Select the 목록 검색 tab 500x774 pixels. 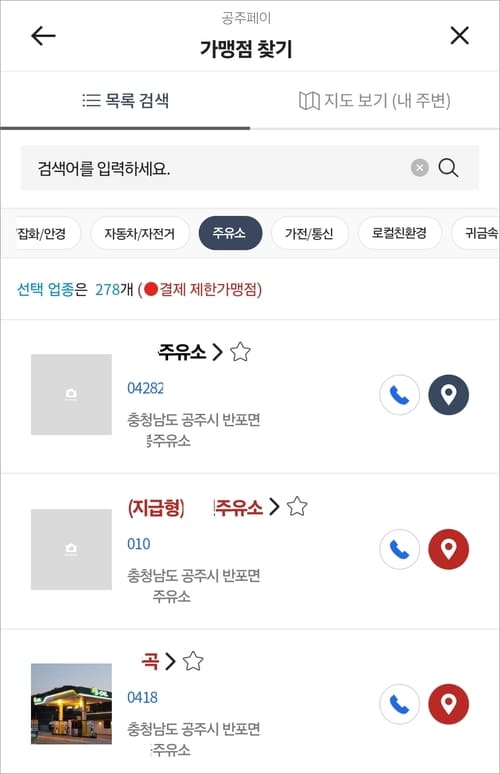[x=125, y=101]
